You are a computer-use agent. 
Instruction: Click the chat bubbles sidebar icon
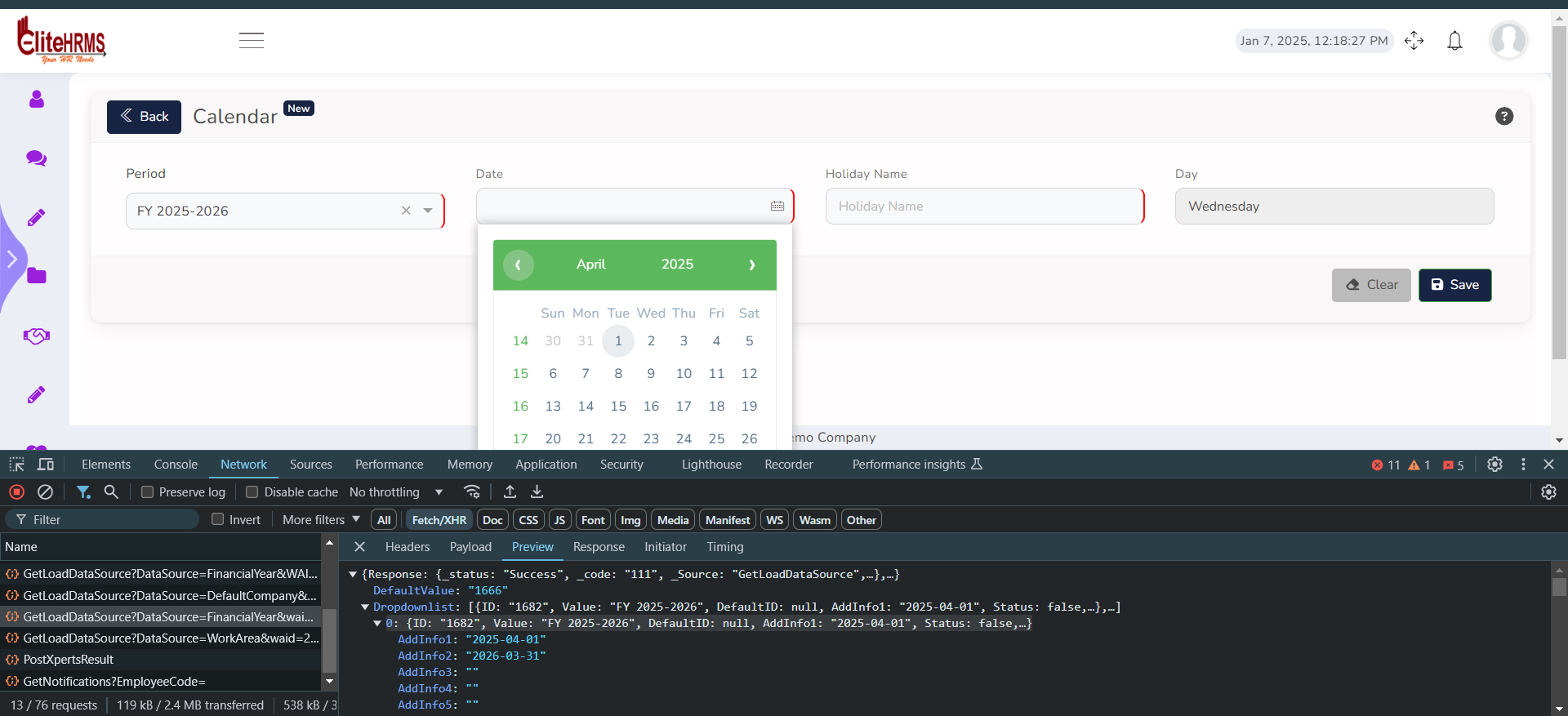[37, 158]
